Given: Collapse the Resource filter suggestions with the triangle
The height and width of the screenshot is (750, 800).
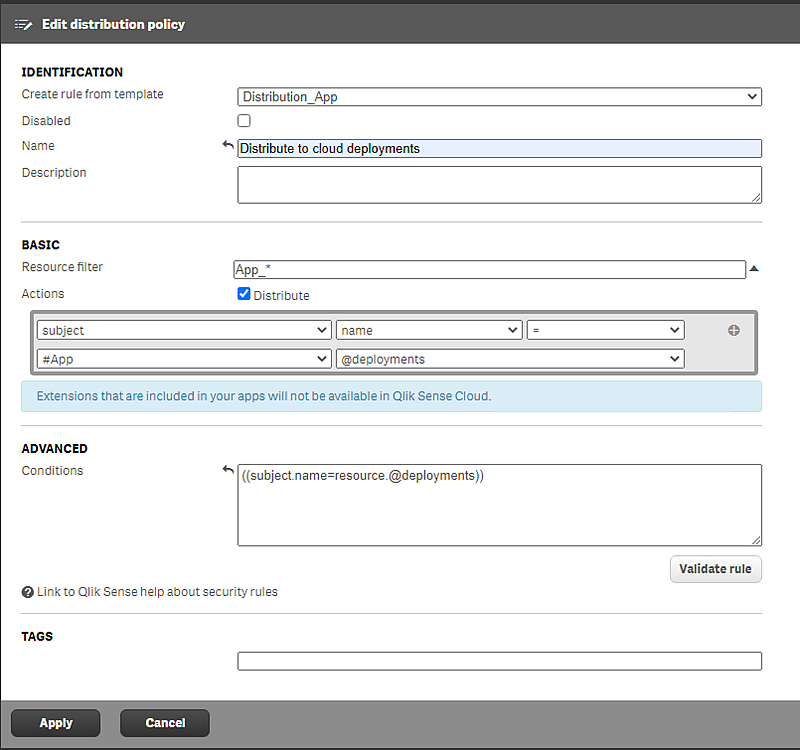Looking at the screenshot, I should [754, 268].
